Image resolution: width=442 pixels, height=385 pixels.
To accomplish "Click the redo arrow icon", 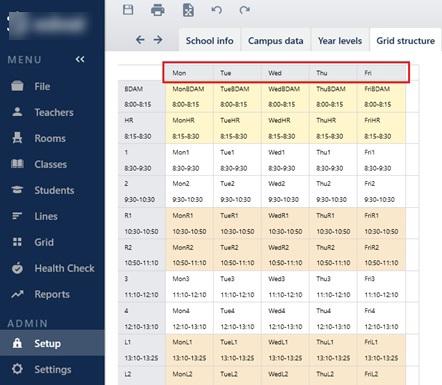I will coord(245,10).
